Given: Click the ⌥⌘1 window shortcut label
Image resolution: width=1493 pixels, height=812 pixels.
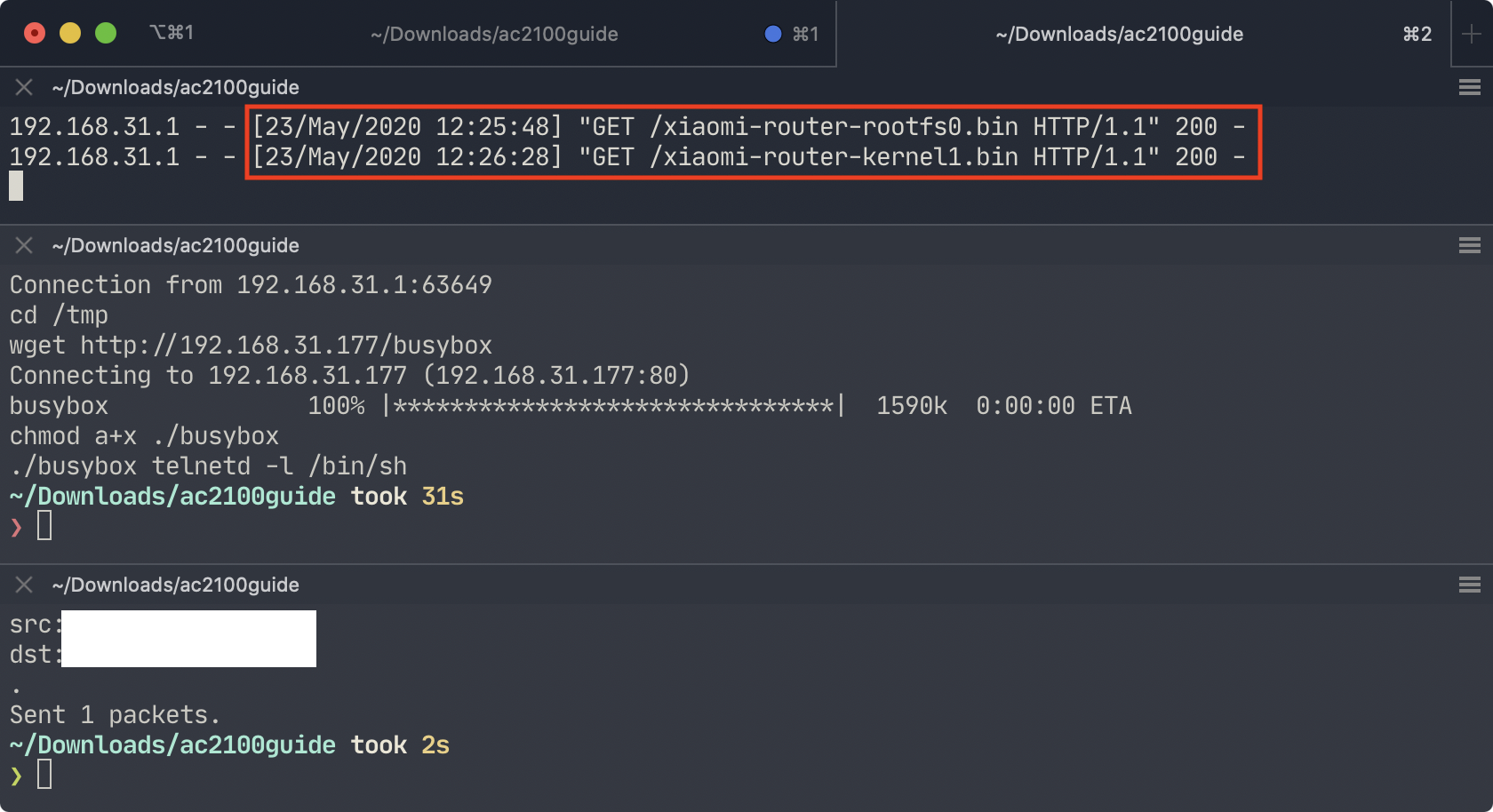Looking at the screenshot, I should (172, 33).
